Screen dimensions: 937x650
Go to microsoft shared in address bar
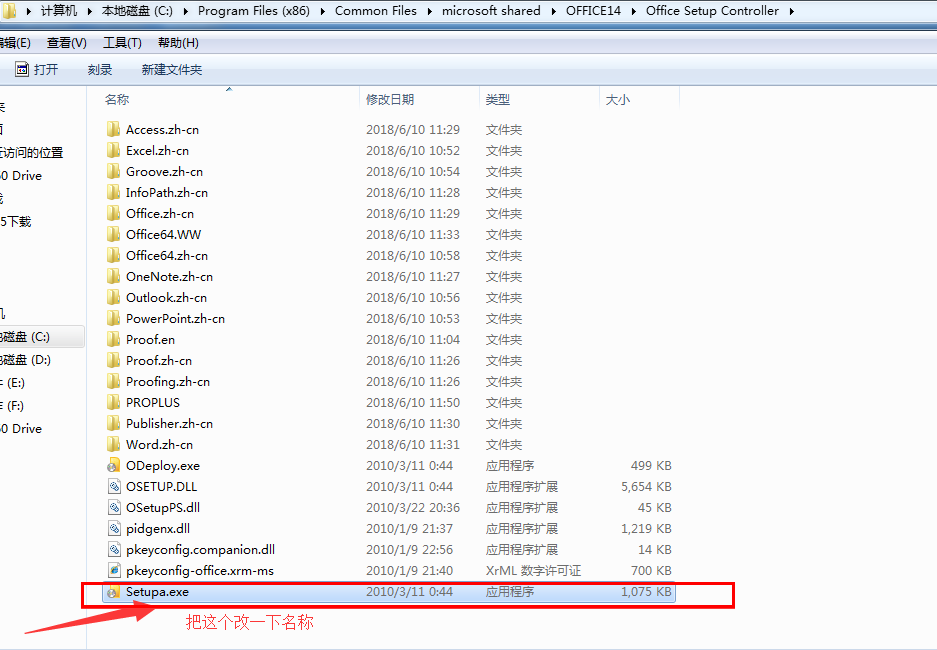(491, 11)
